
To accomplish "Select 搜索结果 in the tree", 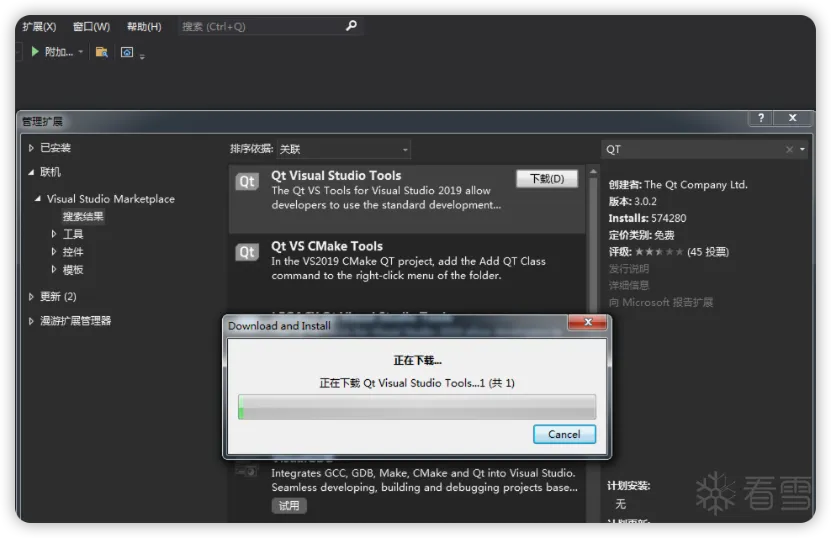I will coord(83,216).
